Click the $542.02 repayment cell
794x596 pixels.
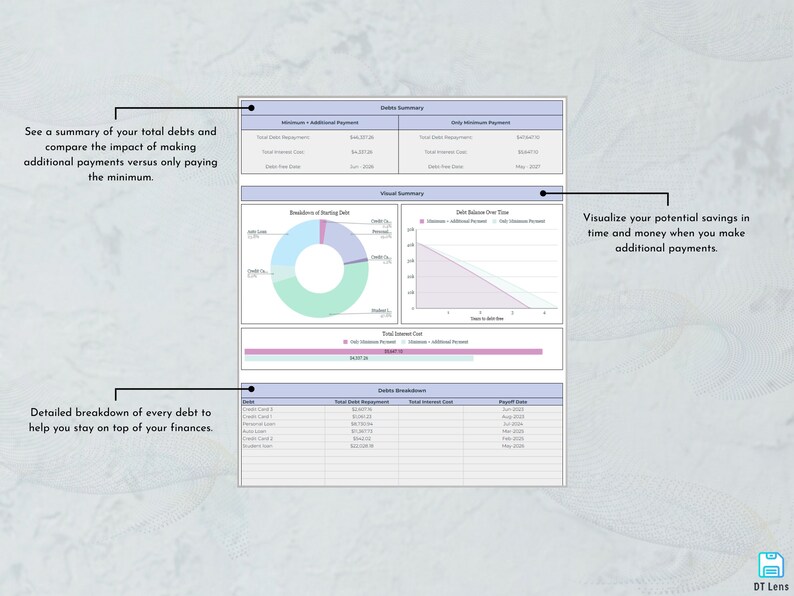pos(362,439)
